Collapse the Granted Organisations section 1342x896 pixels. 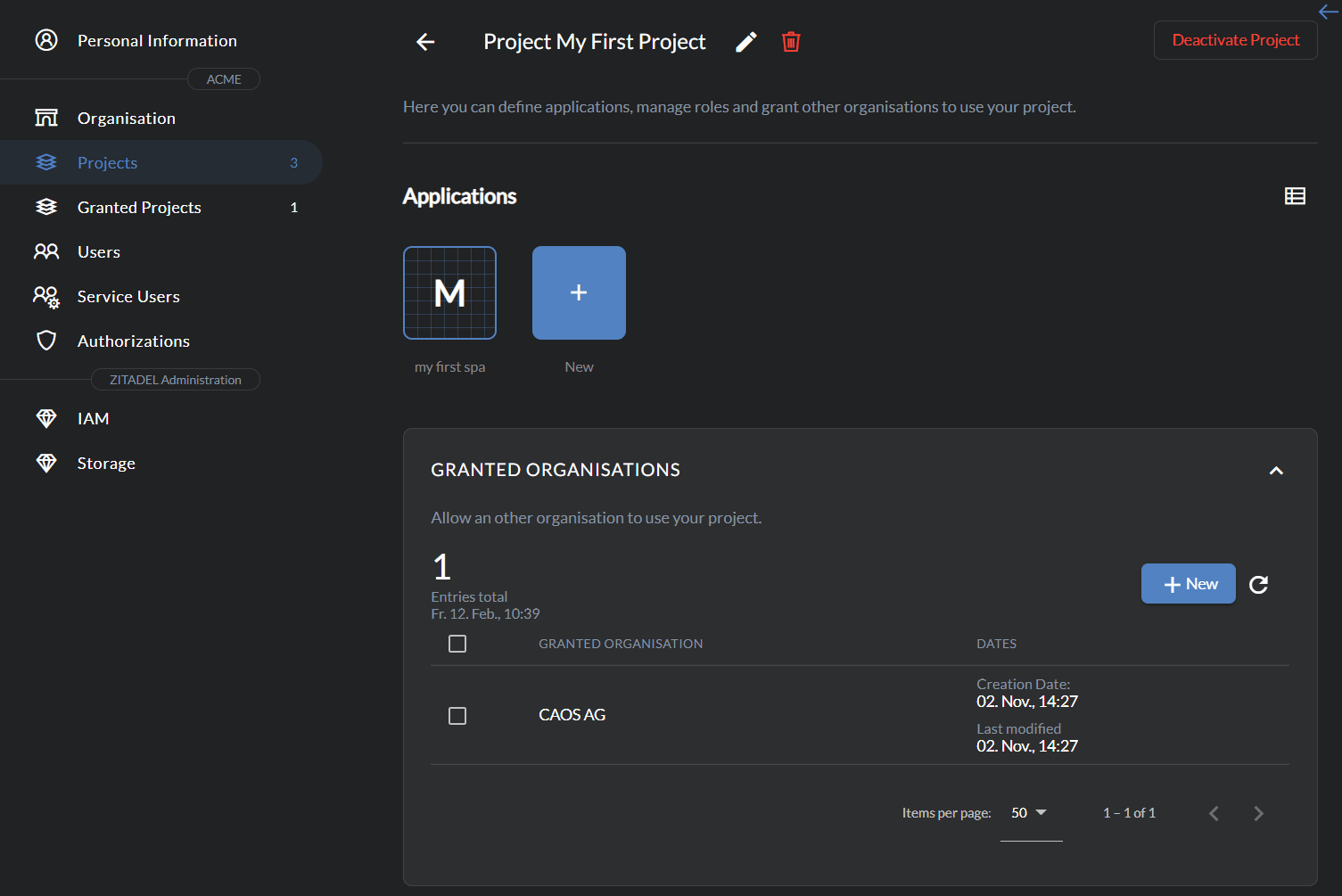[1276, 470]
